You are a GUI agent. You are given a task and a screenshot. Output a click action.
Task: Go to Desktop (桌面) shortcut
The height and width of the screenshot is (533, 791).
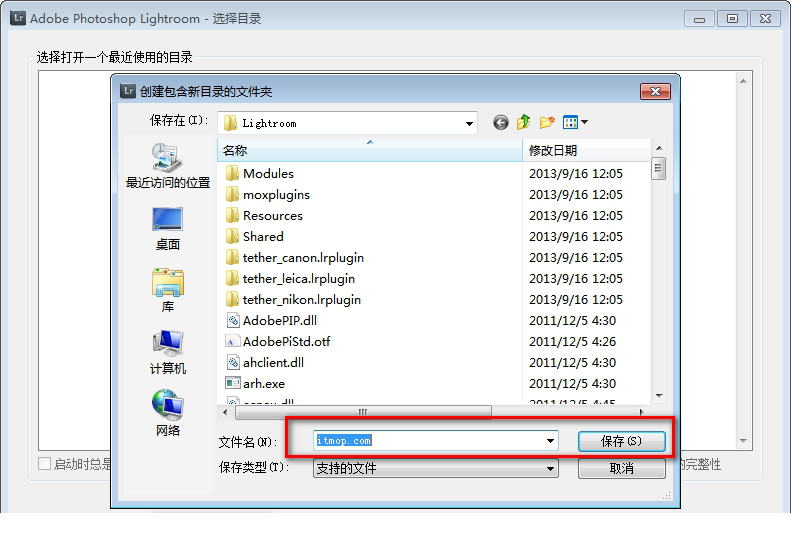[167, 229]
